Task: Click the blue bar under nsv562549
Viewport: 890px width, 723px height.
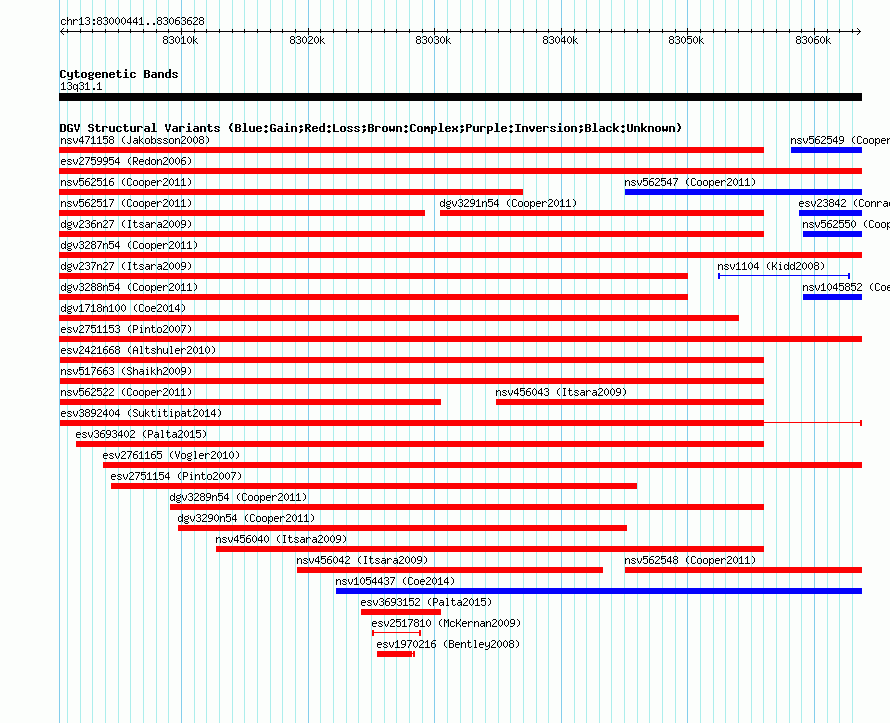Action: [826, 150]
